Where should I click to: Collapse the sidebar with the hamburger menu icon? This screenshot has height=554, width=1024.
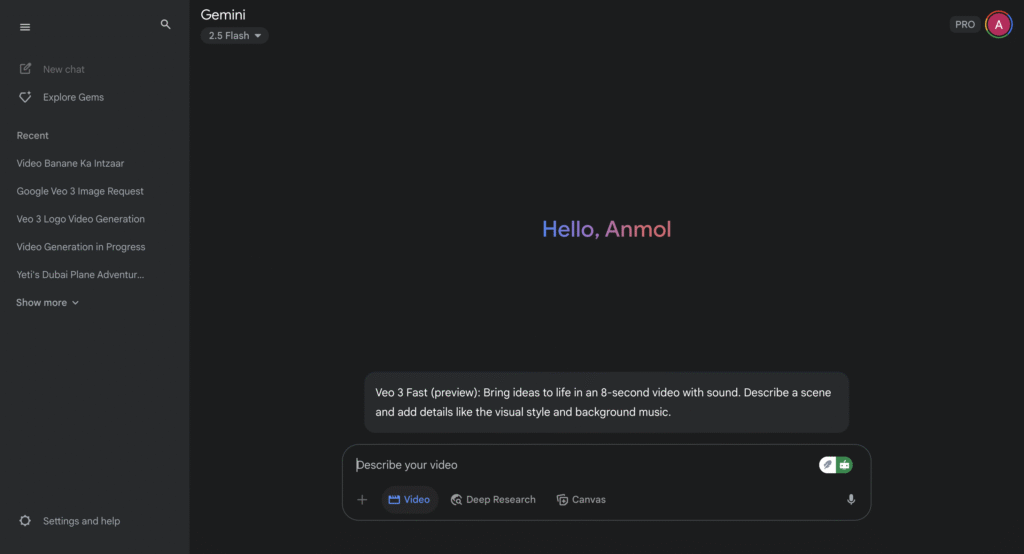click(x=25, y=27)
